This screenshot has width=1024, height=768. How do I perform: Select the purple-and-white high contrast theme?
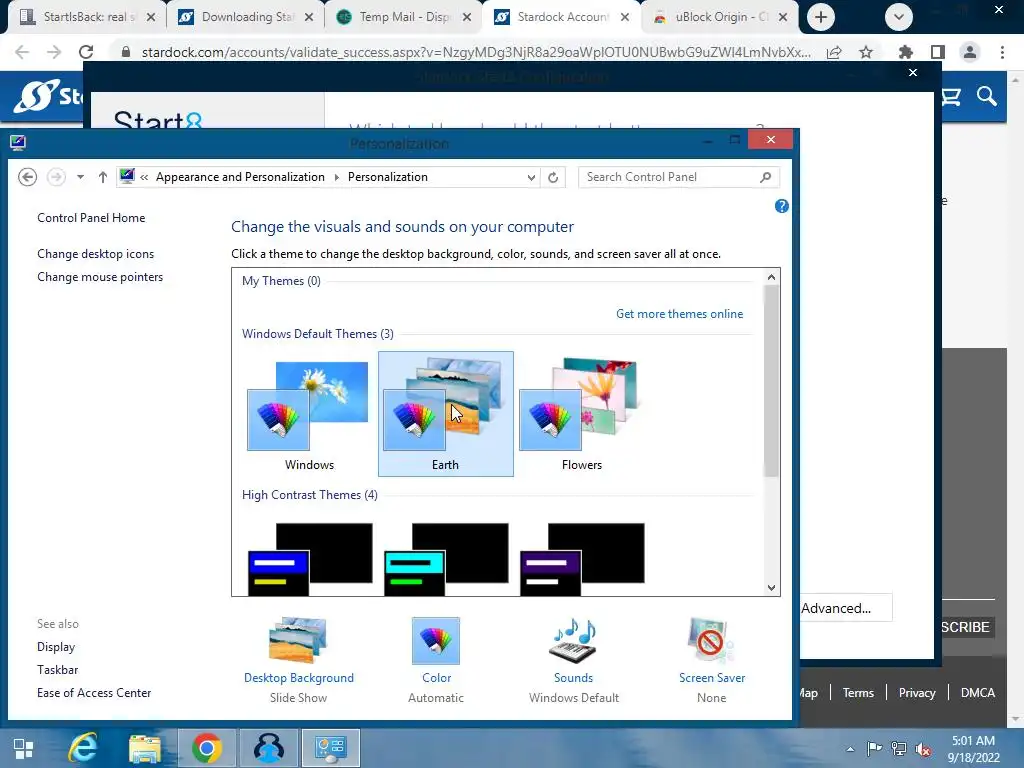click(582, 559)
